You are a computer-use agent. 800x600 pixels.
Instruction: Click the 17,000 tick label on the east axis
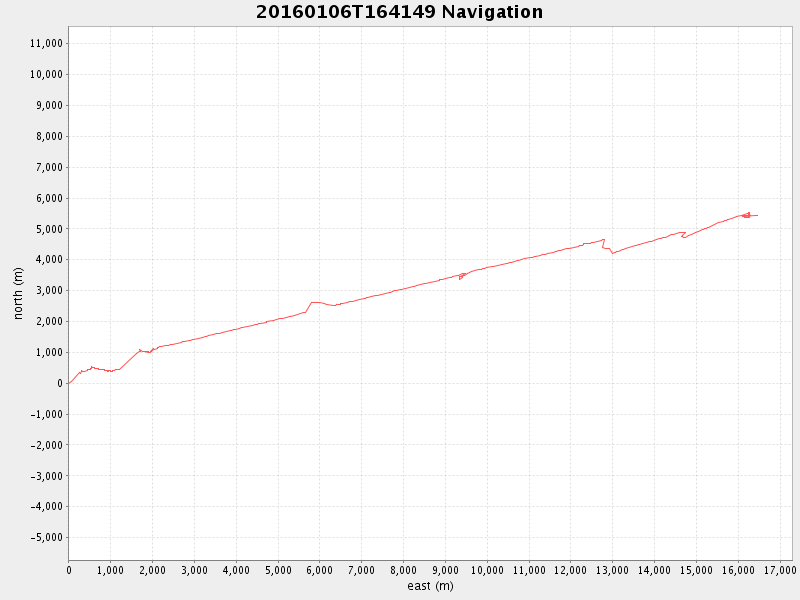pyautogui.click(x=780, y=570)
